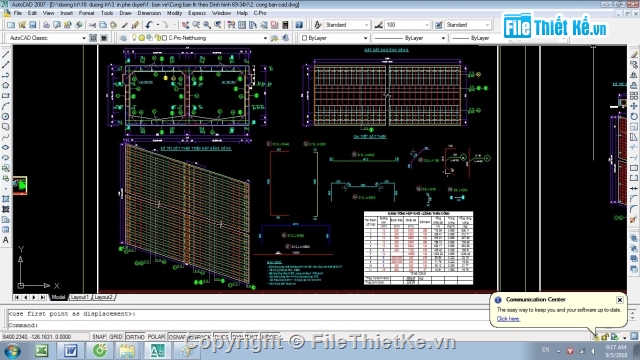Image resolution: width=640 pixels, height=360 pixels.
Task: Expand the Undo history dropdown arrow
Action: (x=158, y=25)
